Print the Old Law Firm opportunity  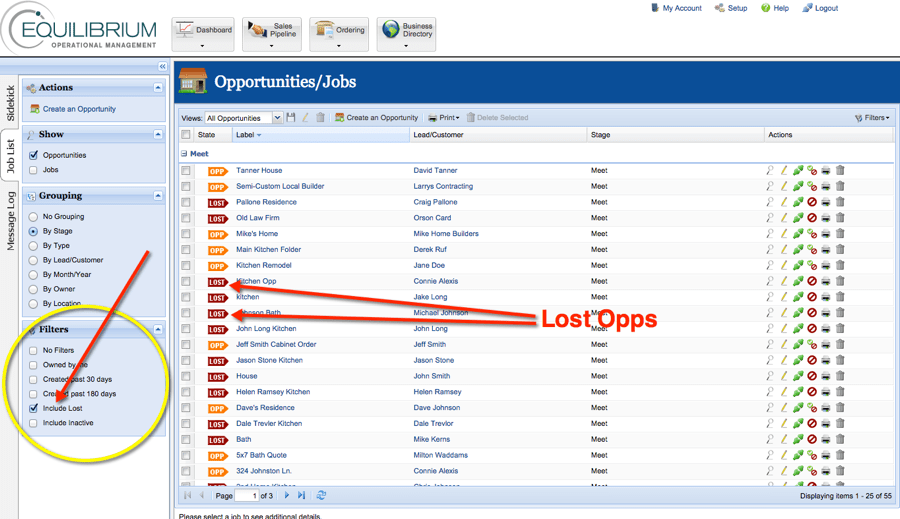tap(826, 218)
